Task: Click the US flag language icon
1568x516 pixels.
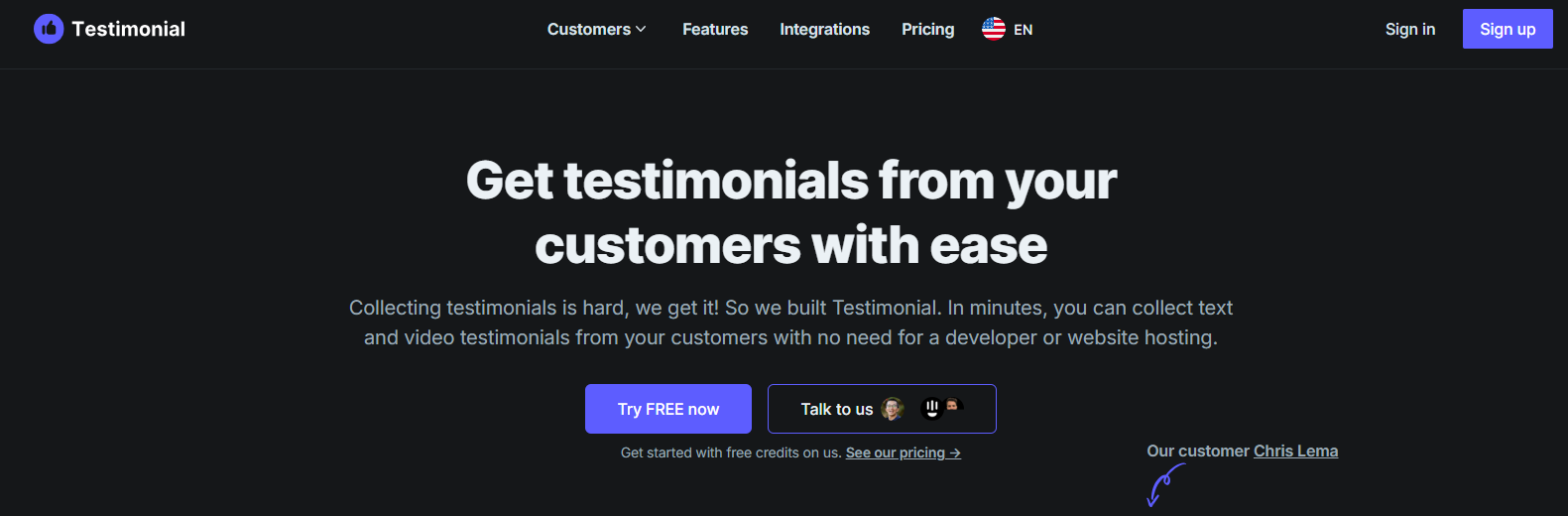Action: [x=993, y=29]
